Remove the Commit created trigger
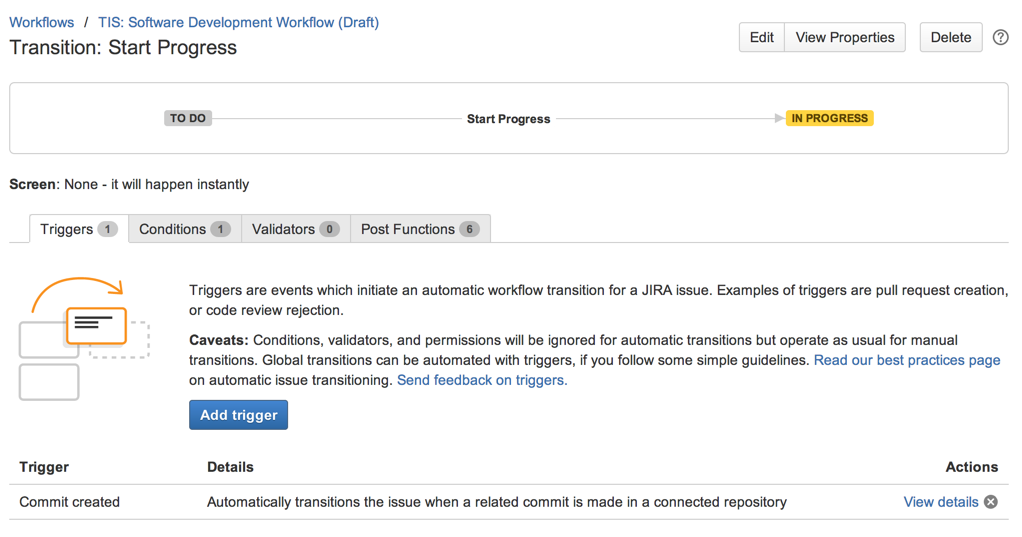1022x537 pixels. pyautogui.click(x=991, y=502)
